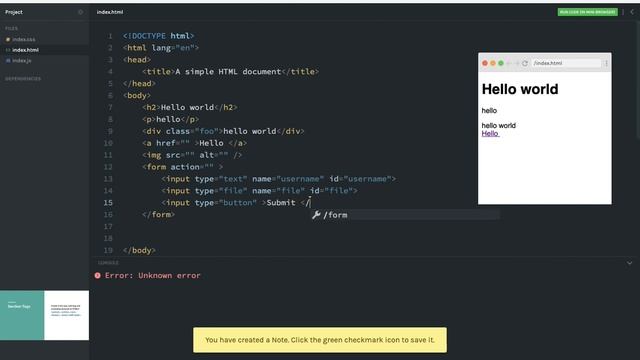Click the mini browser forward arrow
The width and height of the screenshot is (640, 360).
[517, 63]
